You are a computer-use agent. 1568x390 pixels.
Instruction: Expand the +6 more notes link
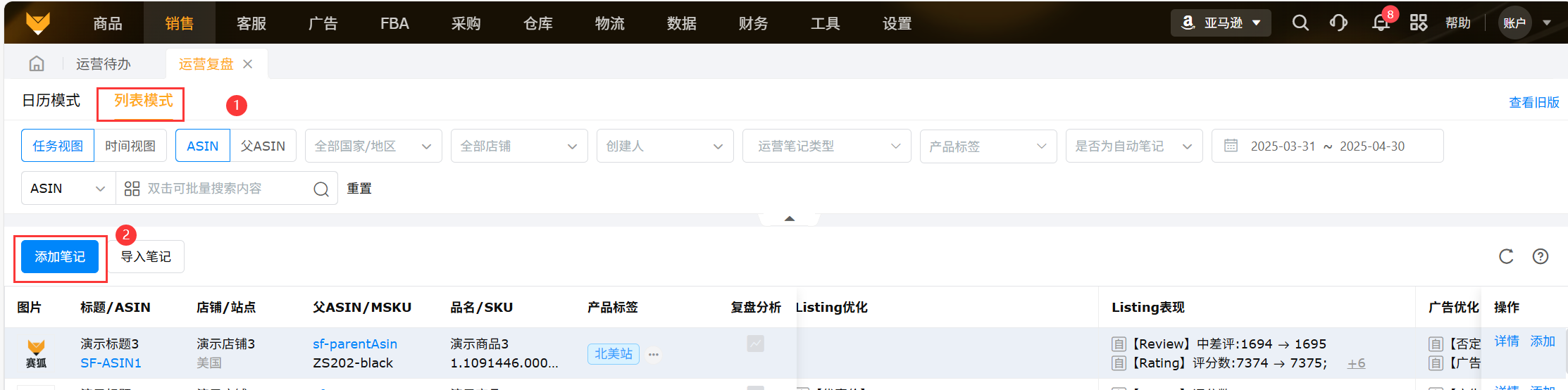click(x=1356, y=363)
